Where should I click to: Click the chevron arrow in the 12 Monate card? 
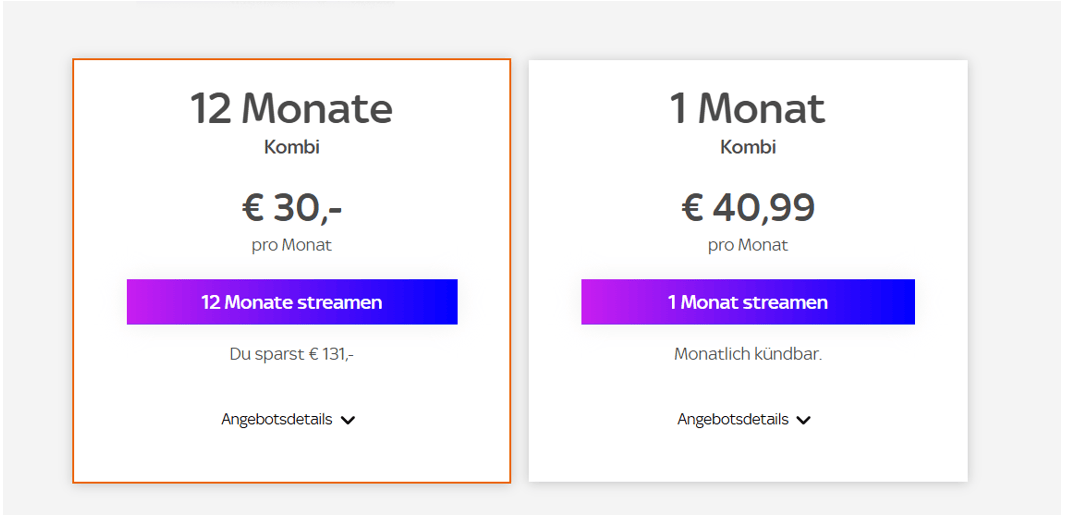click(348, 420)
